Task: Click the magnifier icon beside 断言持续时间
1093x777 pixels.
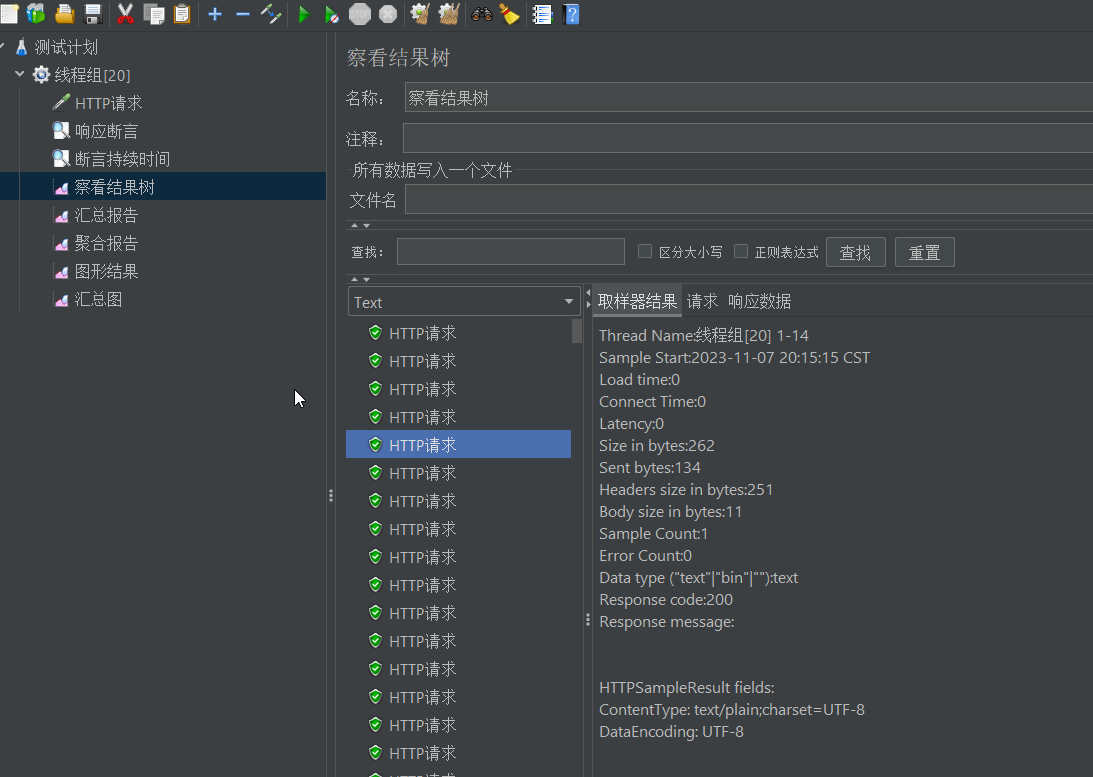Action: (61, 159)
